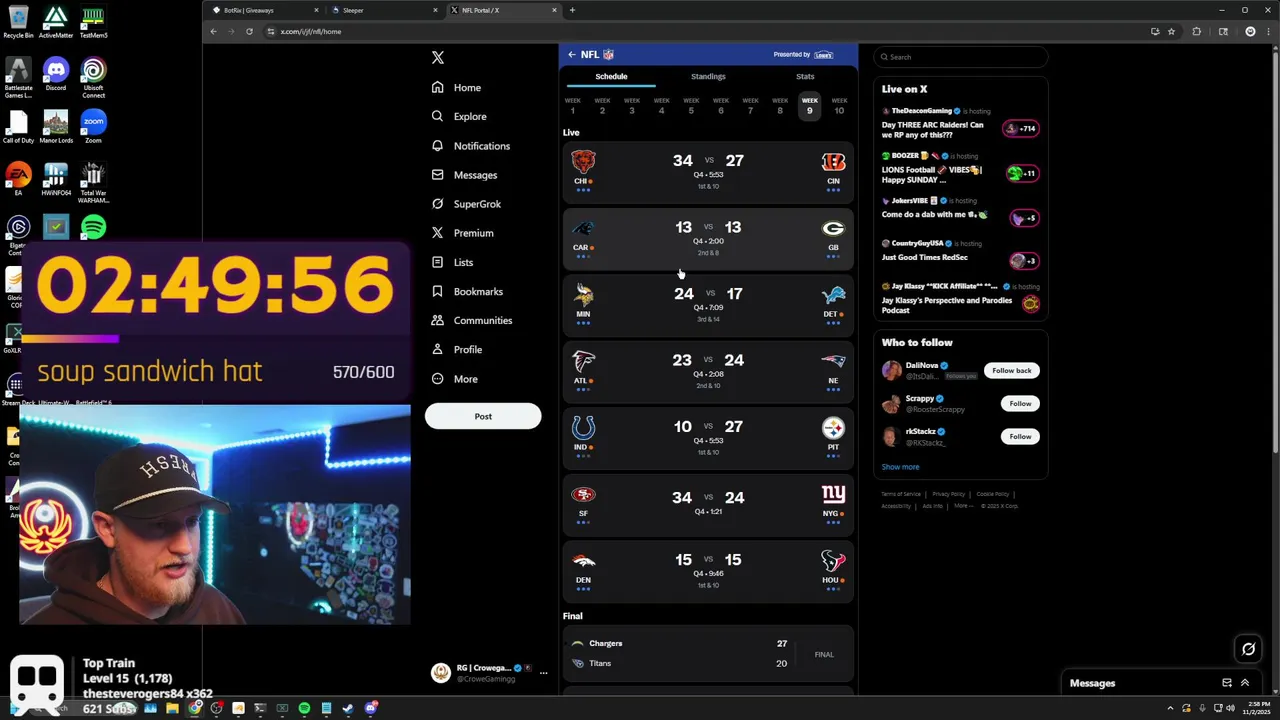The width and height of the screenshot is (1280, 720).
Task: Open Chrome extensions puzzle icon
Action: (x=1196, y=31)
